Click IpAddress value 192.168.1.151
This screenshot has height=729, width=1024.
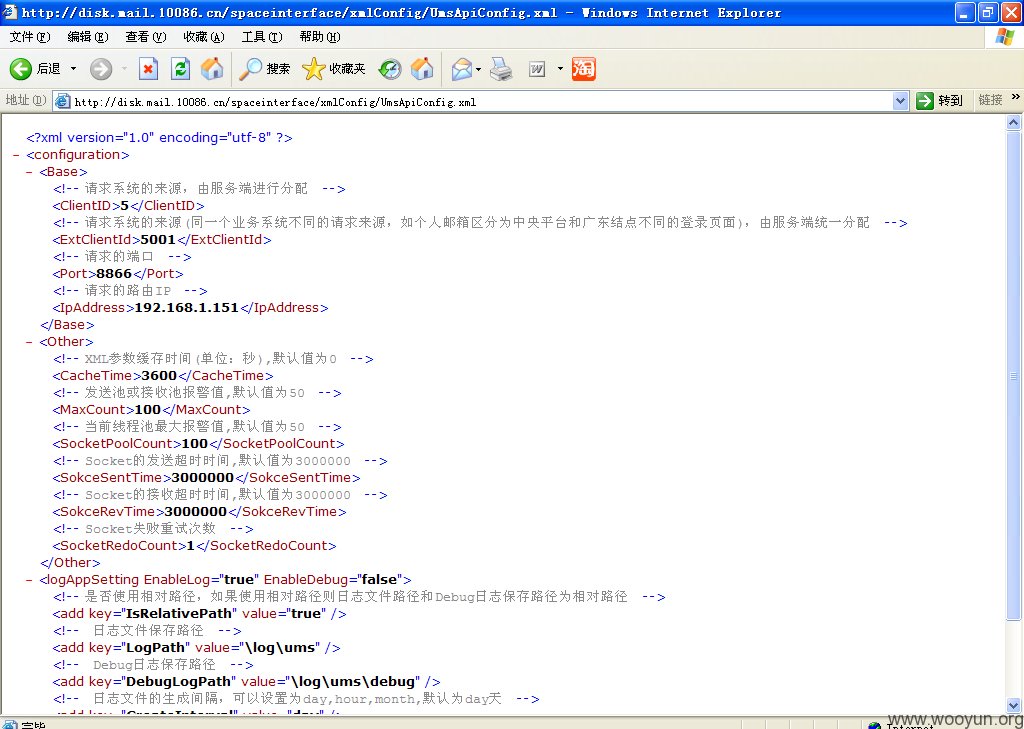click(187, 308)
